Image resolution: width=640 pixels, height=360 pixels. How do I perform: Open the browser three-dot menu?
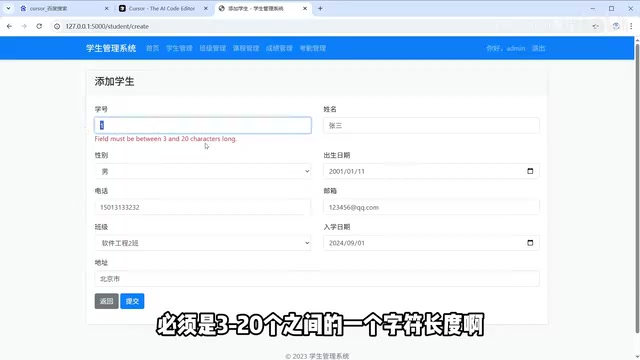tap(631, 26)
